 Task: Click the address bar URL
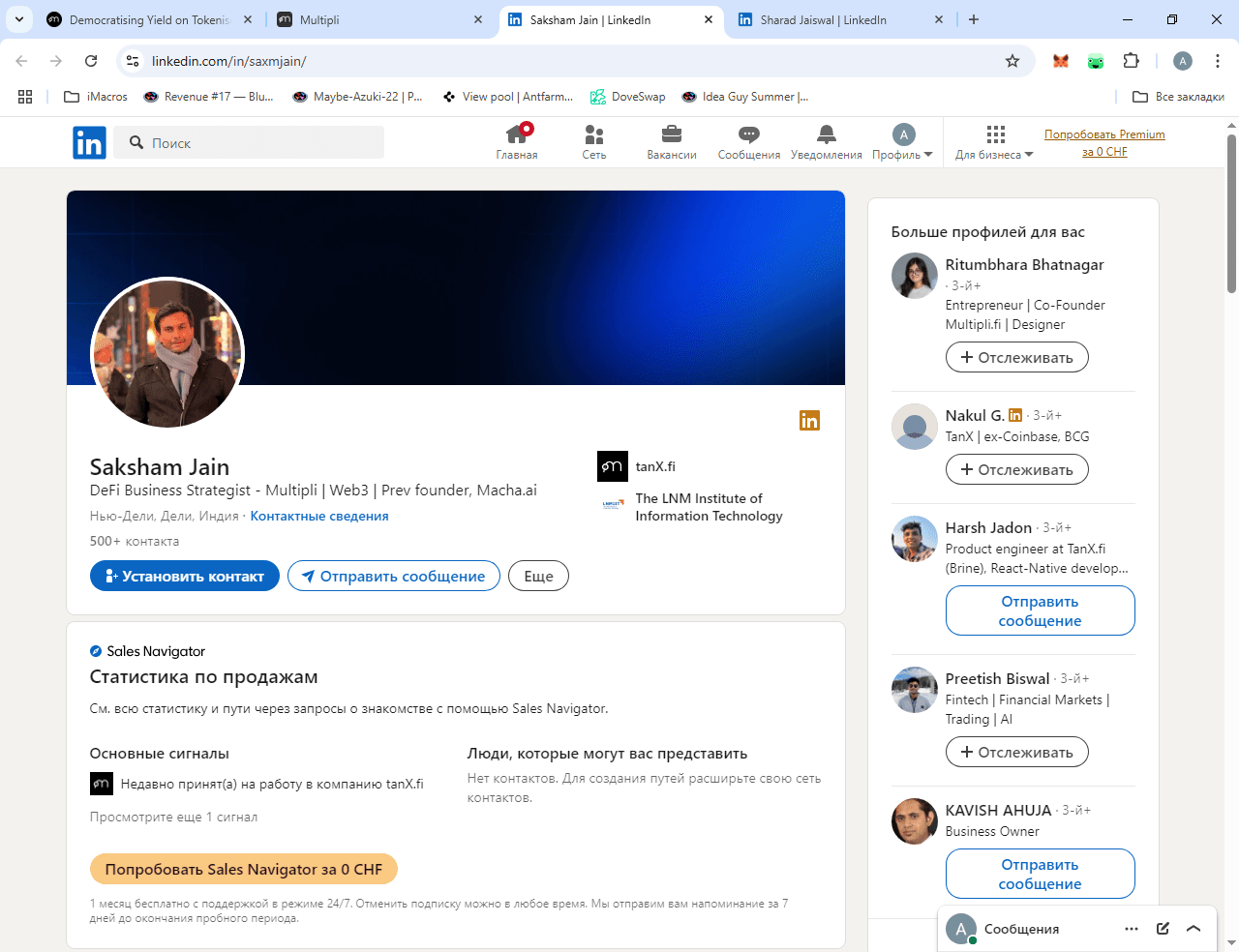click(229, 61)
